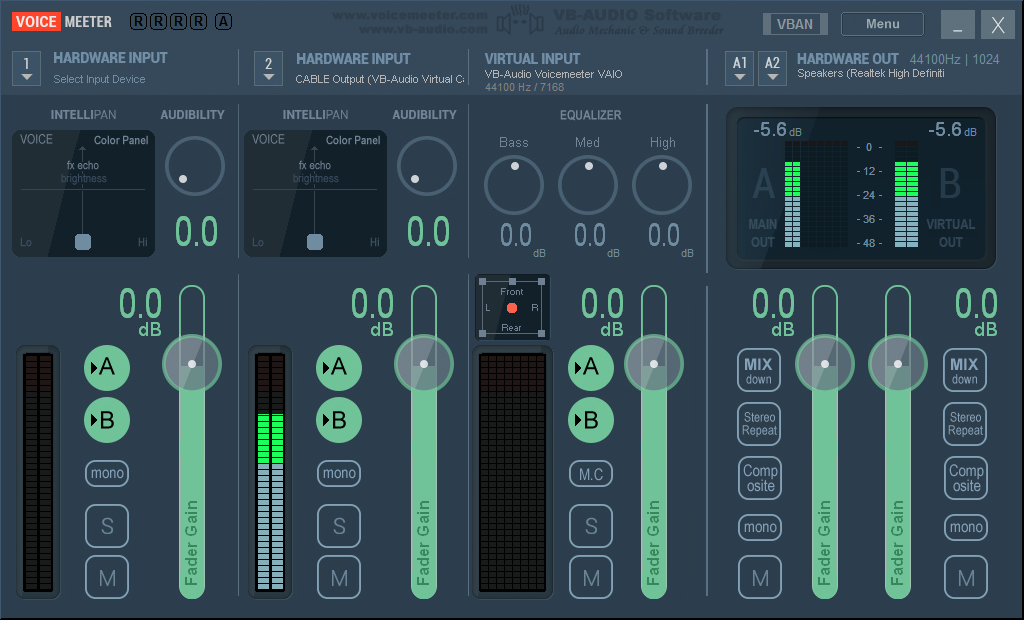Toggle the VBAN button
The height and width of the screenshot is (620, 1024).
(x=795, y=24)
